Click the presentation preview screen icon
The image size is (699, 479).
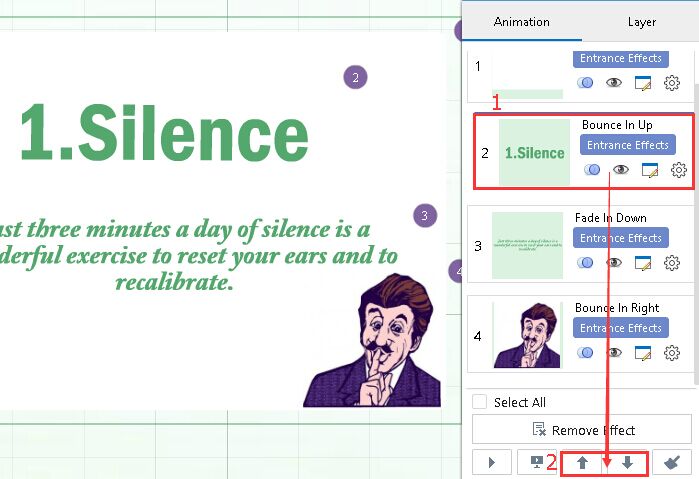(537, 463)
